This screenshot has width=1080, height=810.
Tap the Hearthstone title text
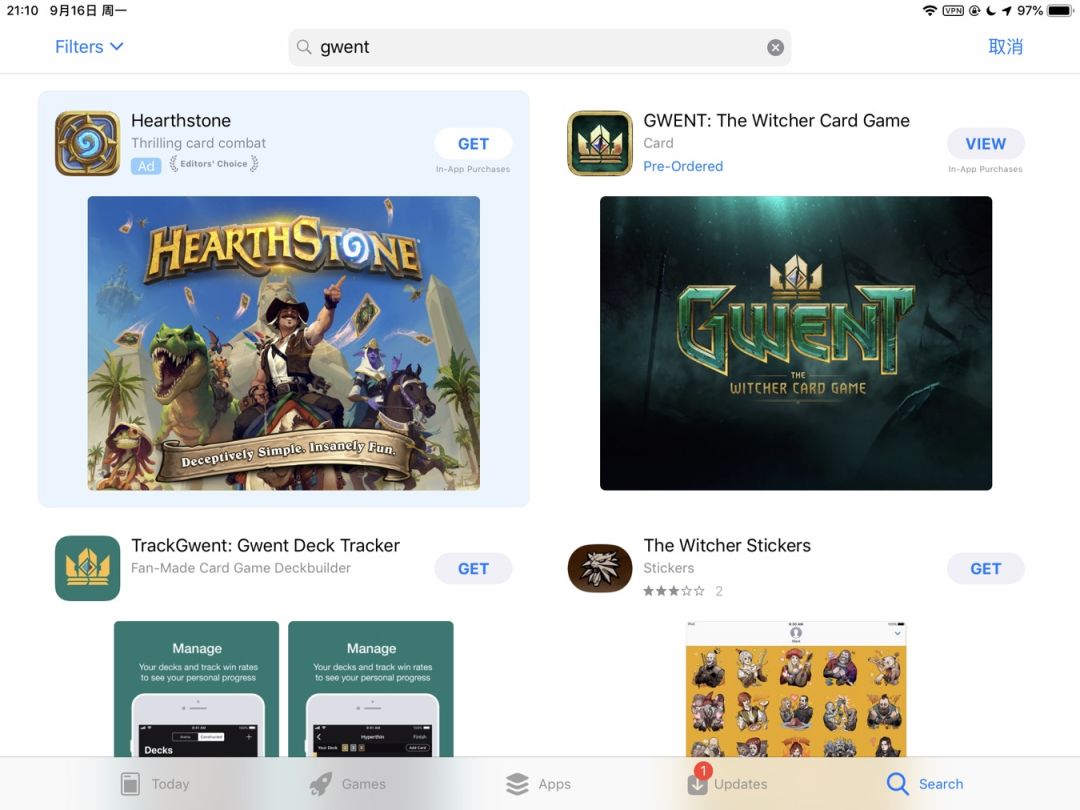(181, 121)
